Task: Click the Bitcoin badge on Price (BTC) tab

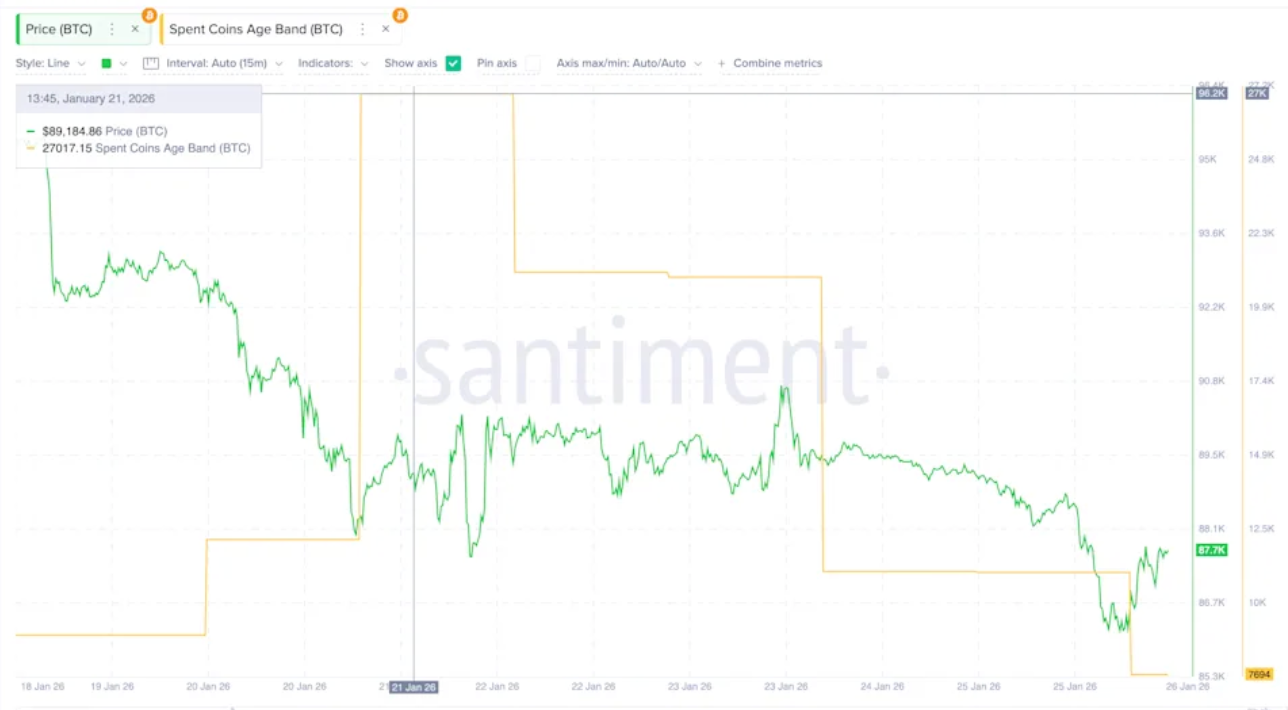Action: click(x=148, y=16)
